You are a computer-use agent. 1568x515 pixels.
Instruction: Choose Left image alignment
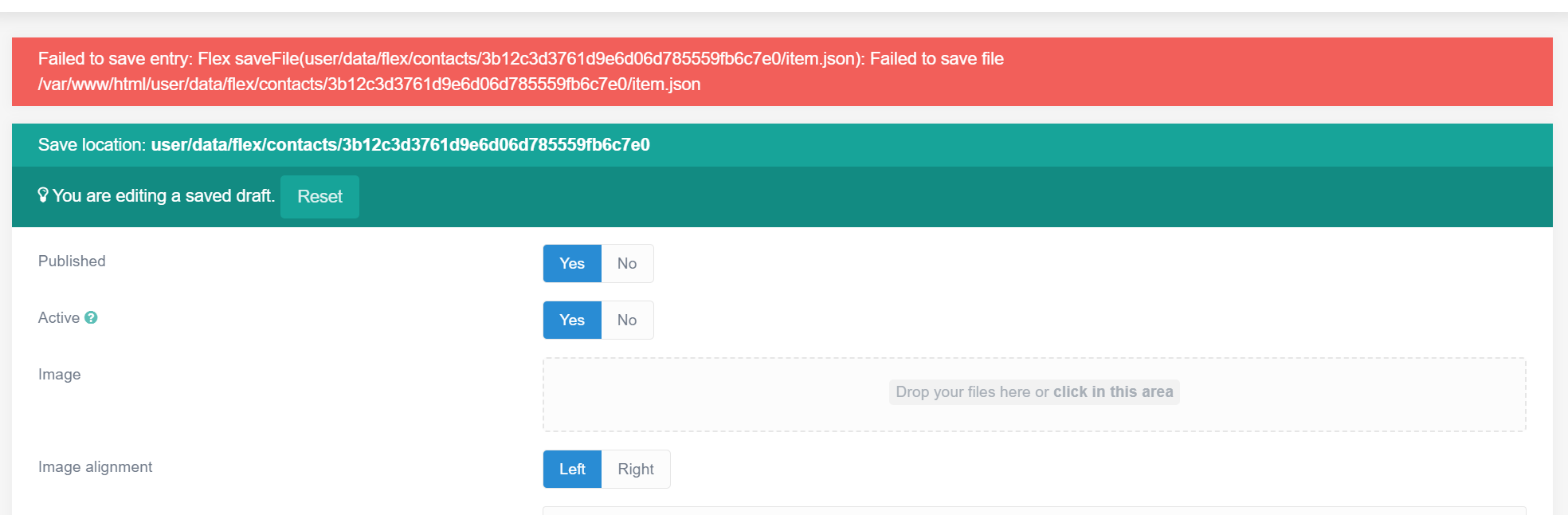point(572,469)
